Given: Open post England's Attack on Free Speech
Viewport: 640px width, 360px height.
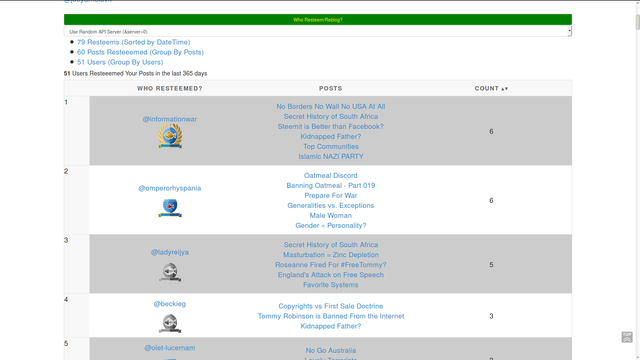Looking at the screenshot, I should point(331,275).
